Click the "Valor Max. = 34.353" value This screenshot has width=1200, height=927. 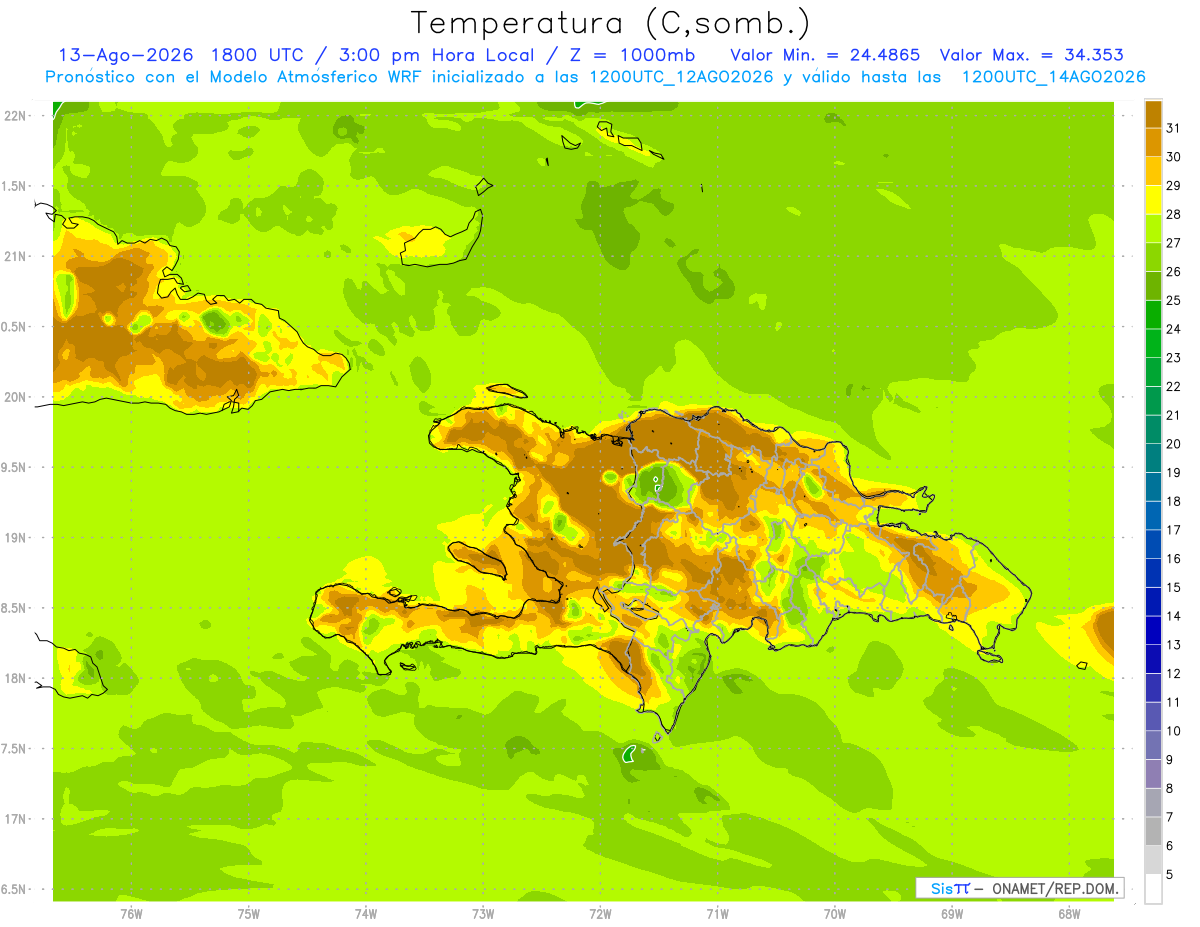(x=1032, y=55)
